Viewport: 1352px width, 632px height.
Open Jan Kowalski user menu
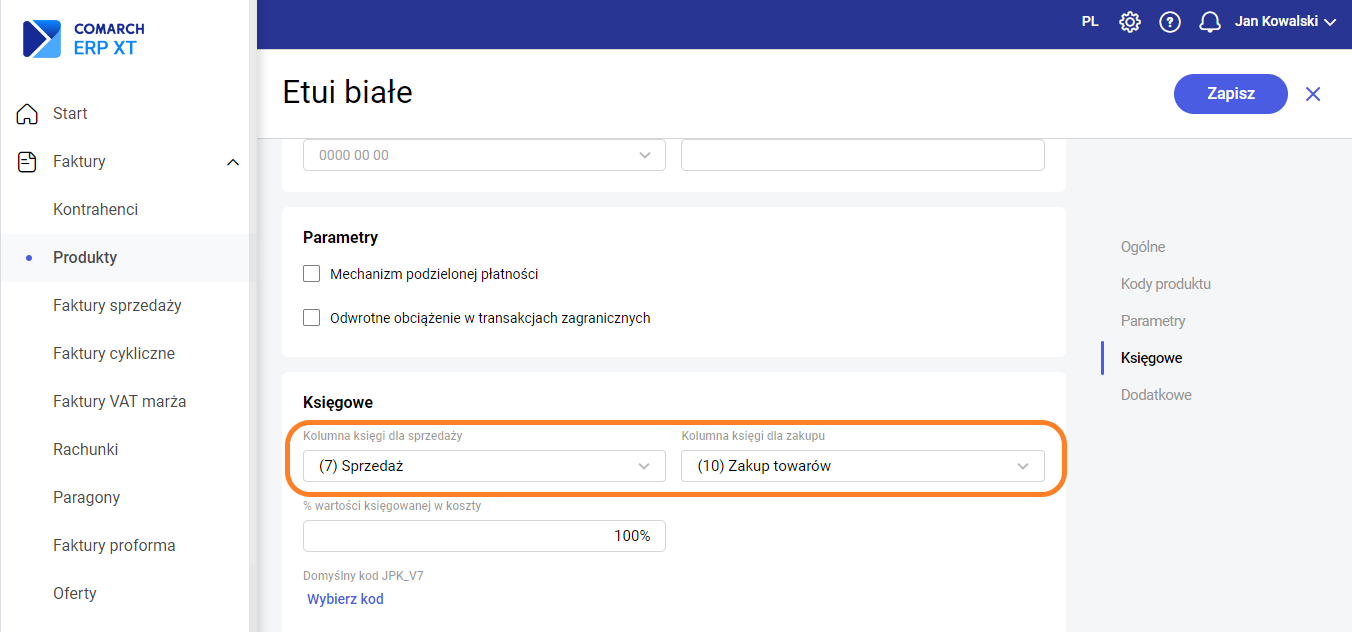tap(1285, 22)
